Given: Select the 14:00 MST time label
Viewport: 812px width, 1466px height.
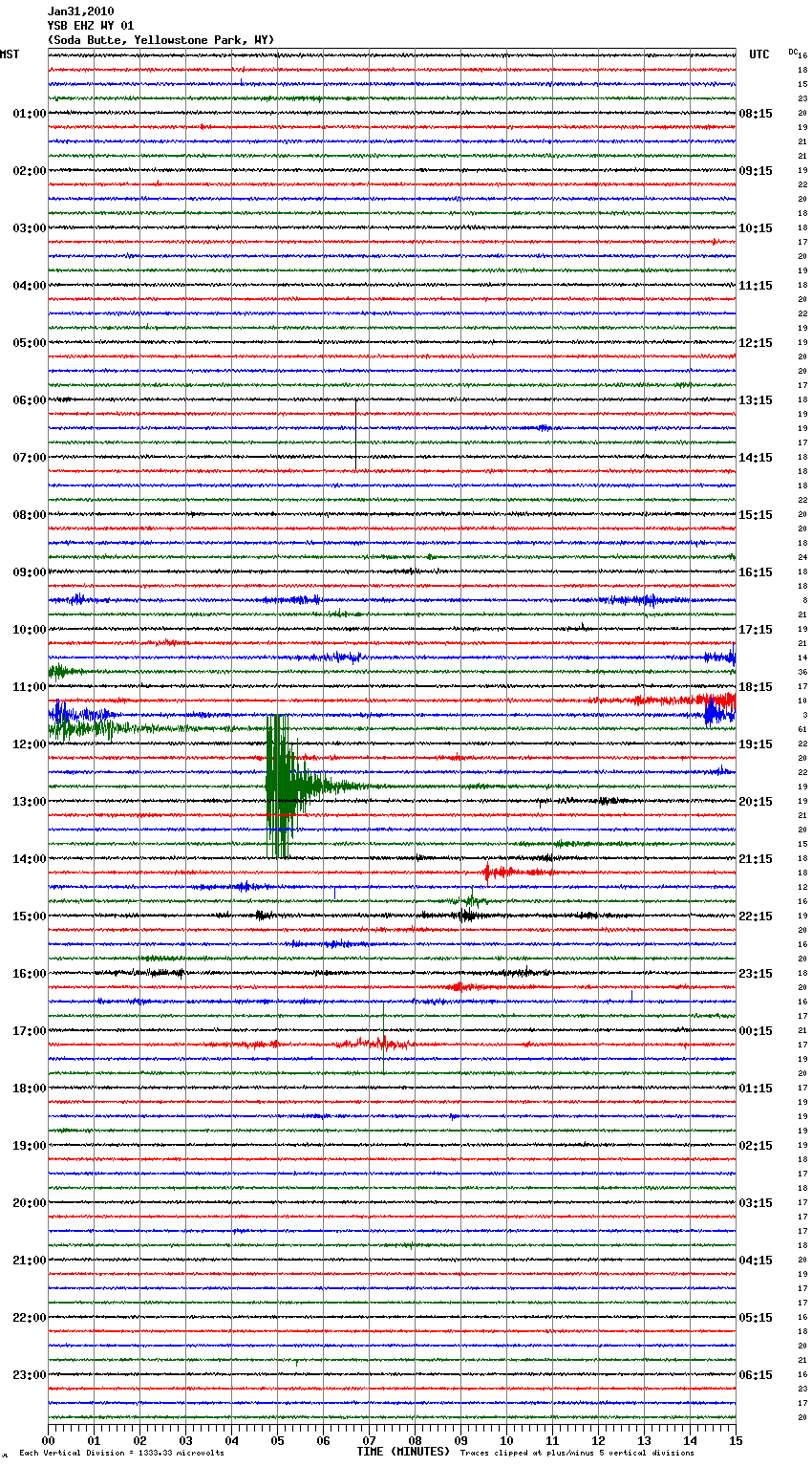Looking at the screenshot, I should [30, 859].
